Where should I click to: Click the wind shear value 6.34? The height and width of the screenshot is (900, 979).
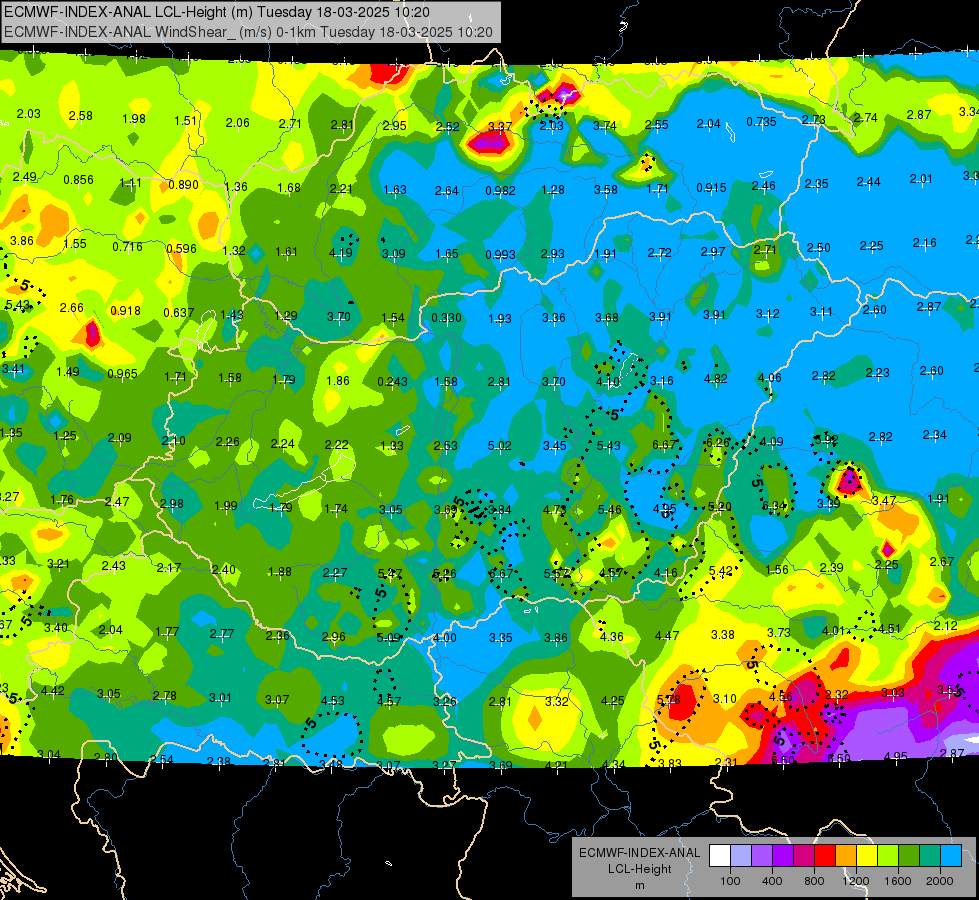pos(774,507)
